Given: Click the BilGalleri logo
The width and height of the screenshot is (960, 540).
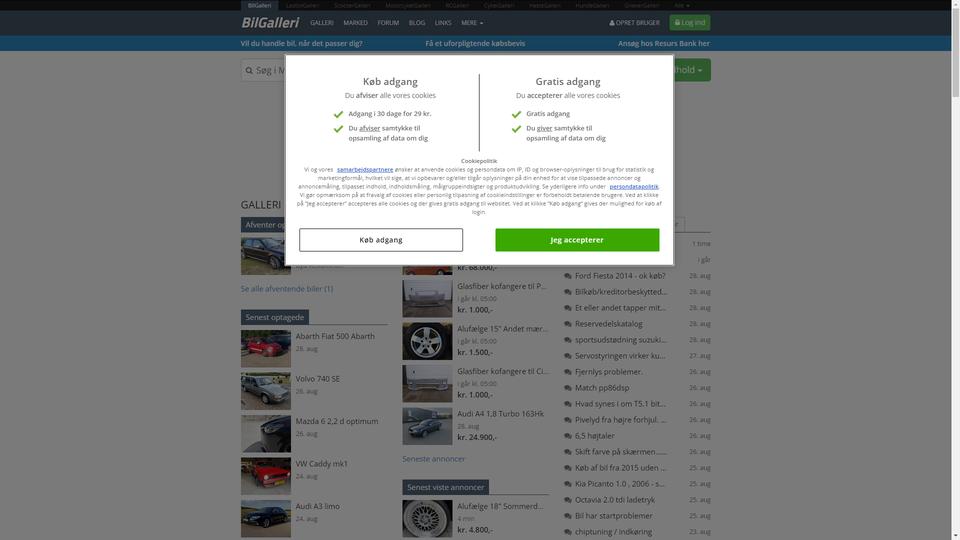Looking at the screenshot, I should point(270,23).
